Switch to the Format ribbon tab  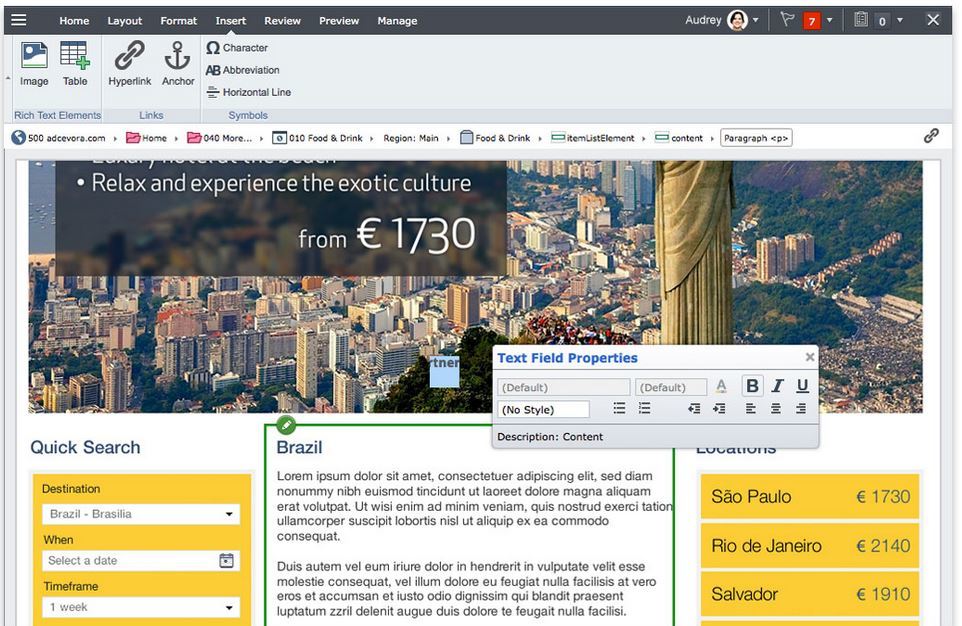[179, 21]
